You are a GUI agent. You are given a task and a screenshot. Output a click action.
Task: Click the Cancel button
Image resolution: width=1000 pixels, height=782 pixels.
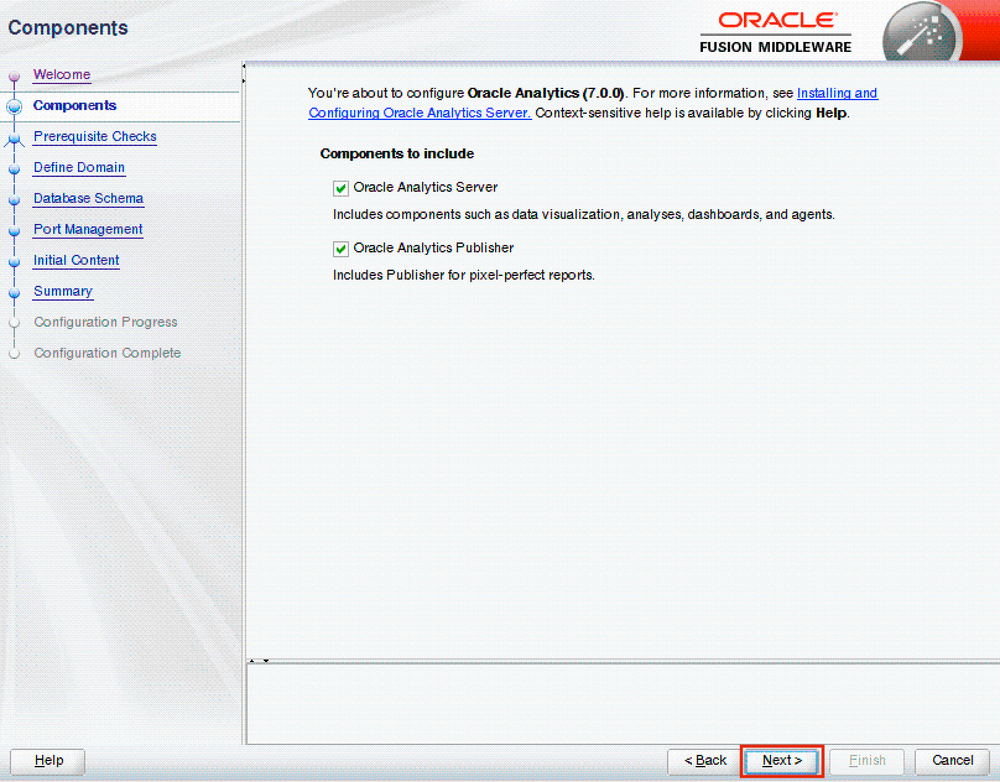click(x=952, y=761)
